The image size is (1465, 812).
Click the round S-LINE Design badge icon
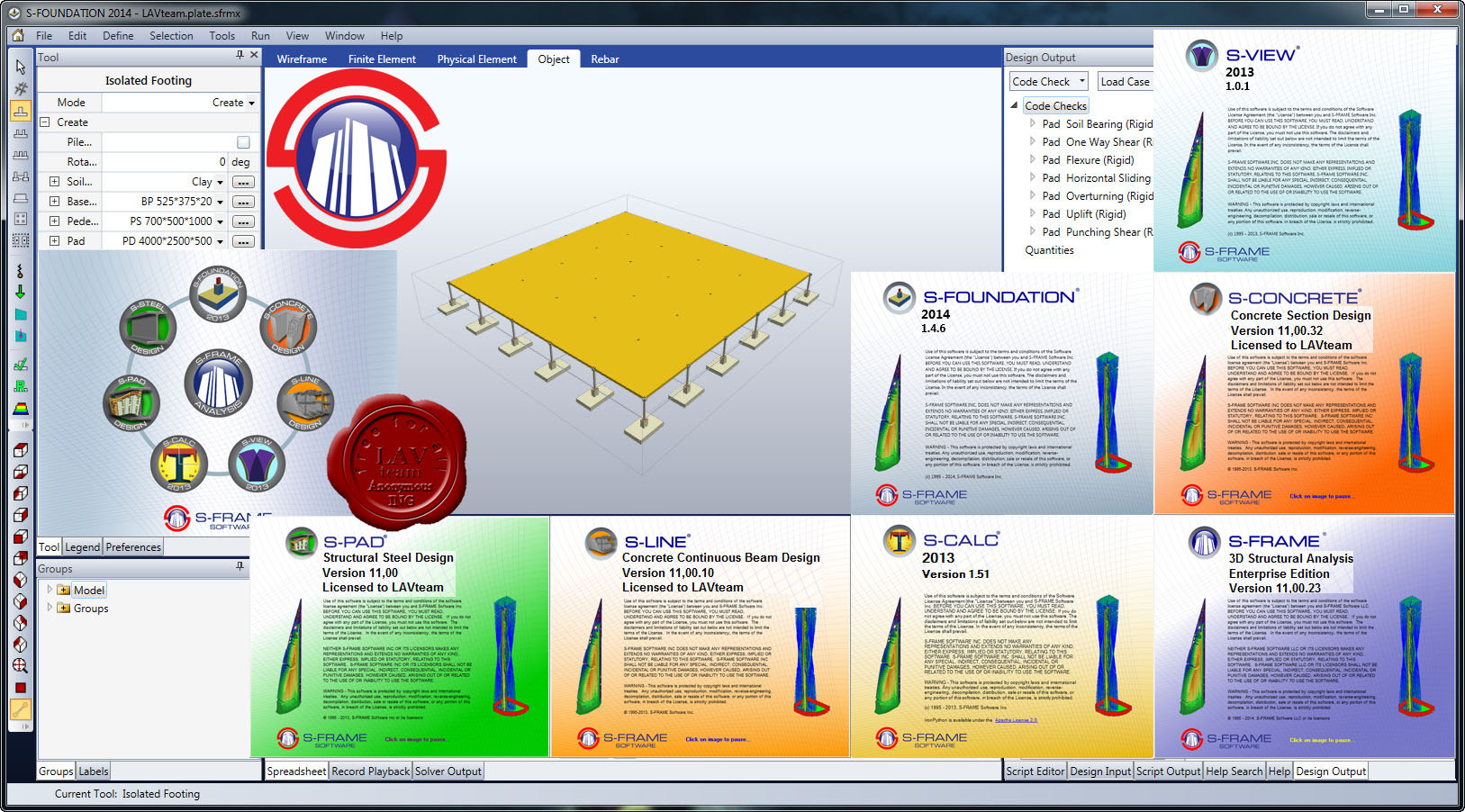(x=306, y=402)
